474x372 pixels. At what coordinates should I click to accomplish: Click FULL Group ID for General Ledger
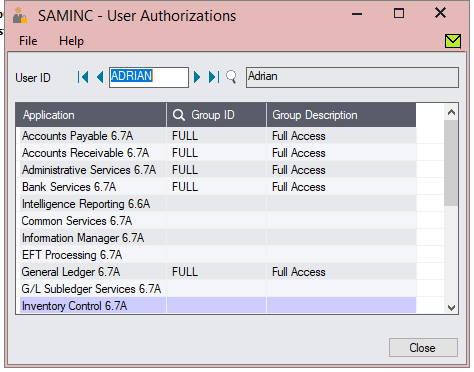pyautogui.click(x=185, y=272)
